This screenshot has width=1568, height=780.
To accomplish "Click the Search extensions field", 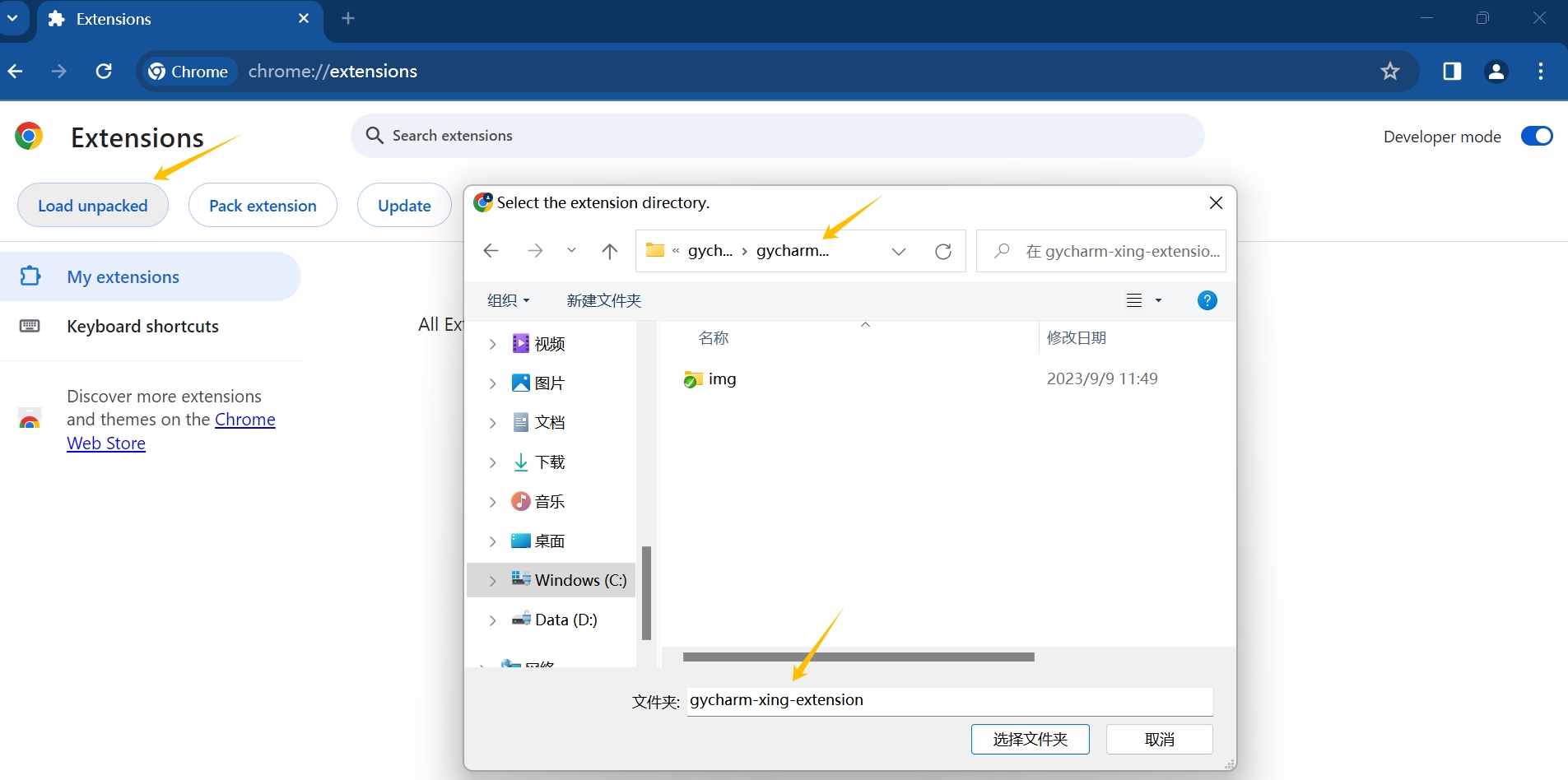I will [x=777, y=136].
